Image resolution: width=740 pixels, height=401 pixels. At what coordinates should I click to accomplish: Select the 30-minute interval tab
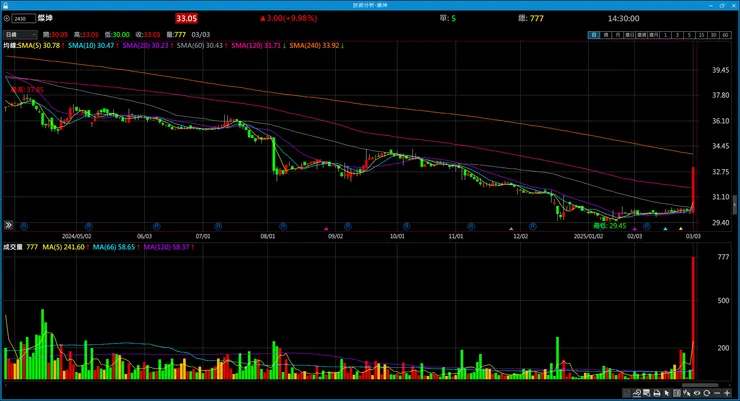pyautogui.click(x=713, y=35)
